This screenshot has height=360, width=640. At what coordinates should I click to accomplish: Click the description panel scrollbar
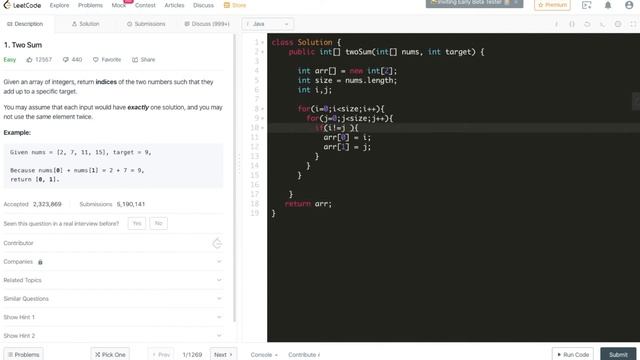coord(234,178)
